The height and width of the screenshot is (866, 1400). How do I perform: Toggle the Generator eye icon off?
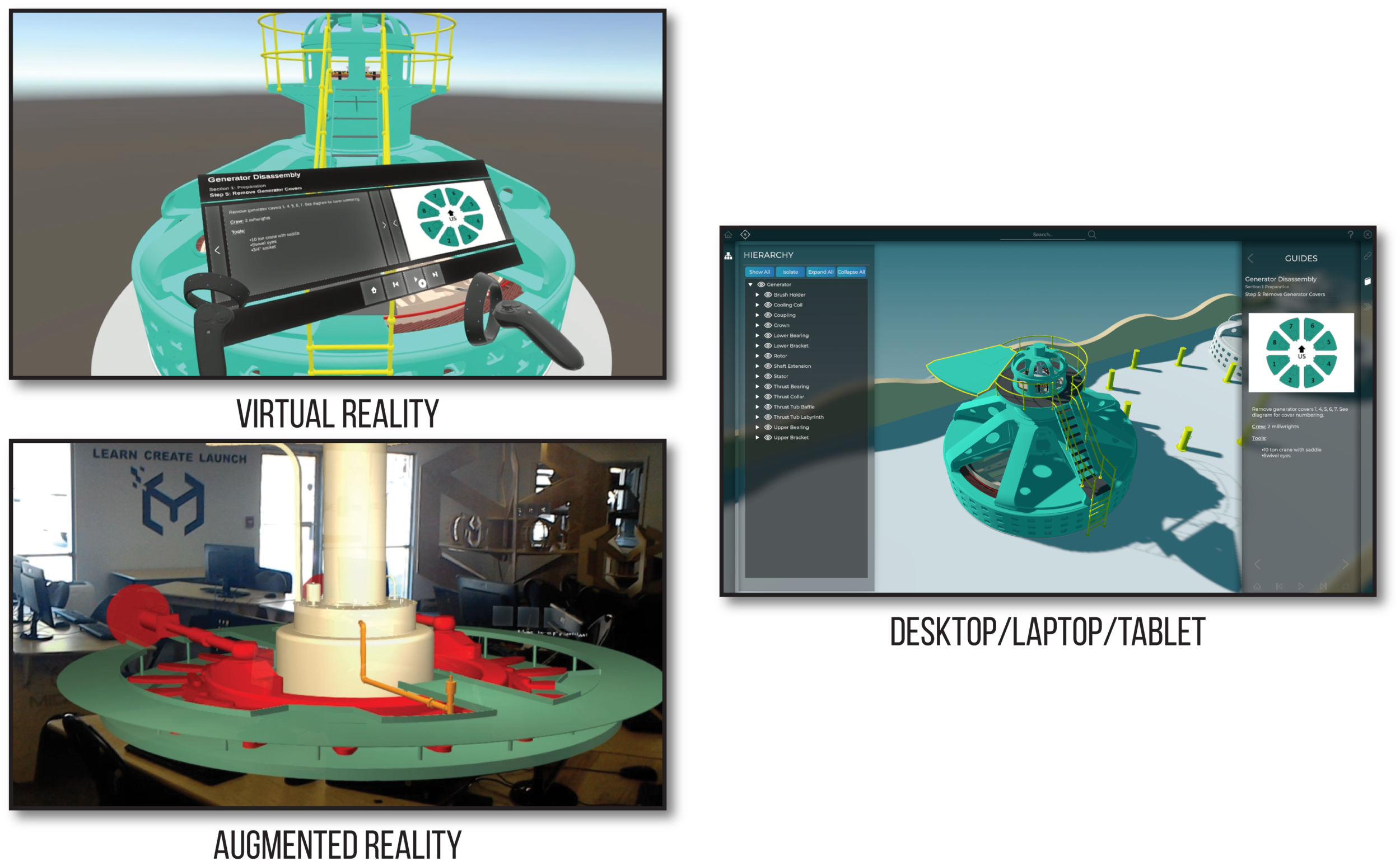tap(761, 285)
